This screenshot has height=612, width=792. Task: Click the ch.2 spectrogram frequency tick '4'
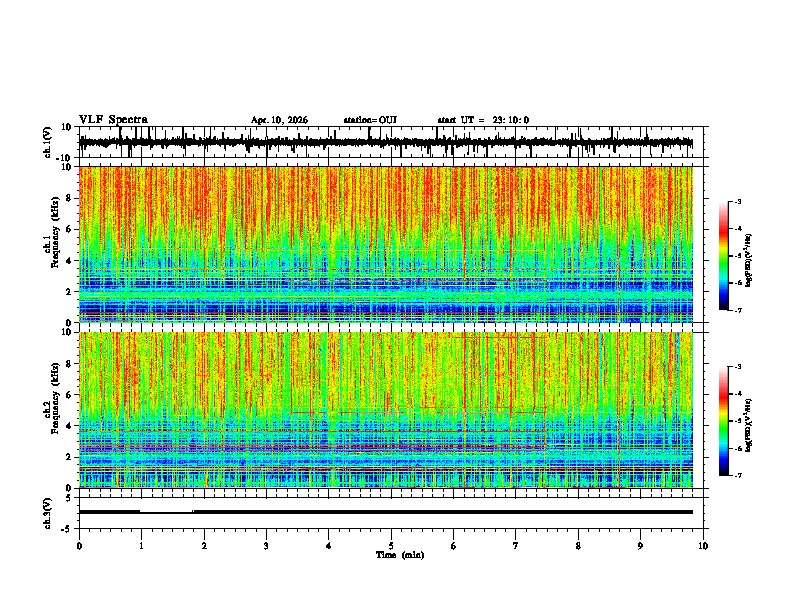[70, 426]
